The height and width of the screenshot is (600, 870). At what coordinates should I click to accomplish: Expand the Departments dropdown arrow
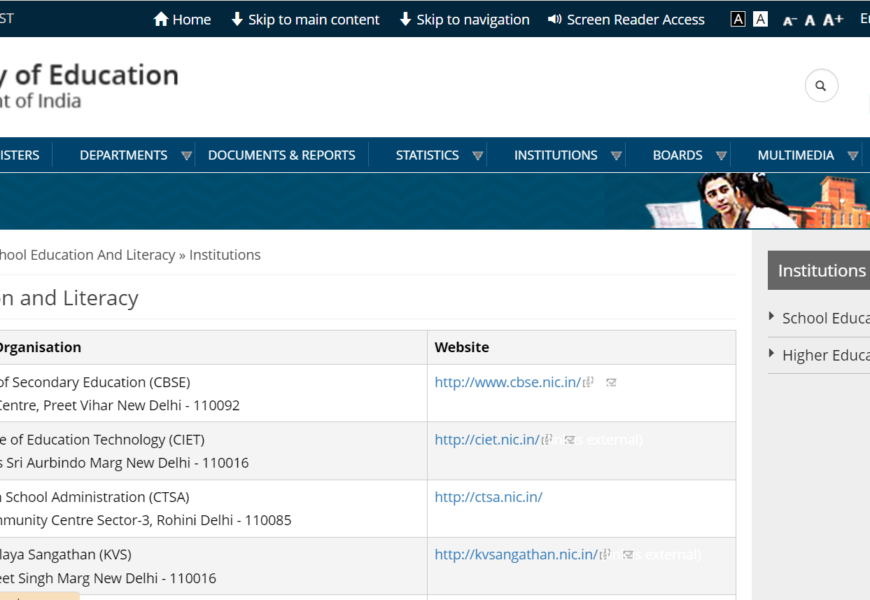(186, 156)
